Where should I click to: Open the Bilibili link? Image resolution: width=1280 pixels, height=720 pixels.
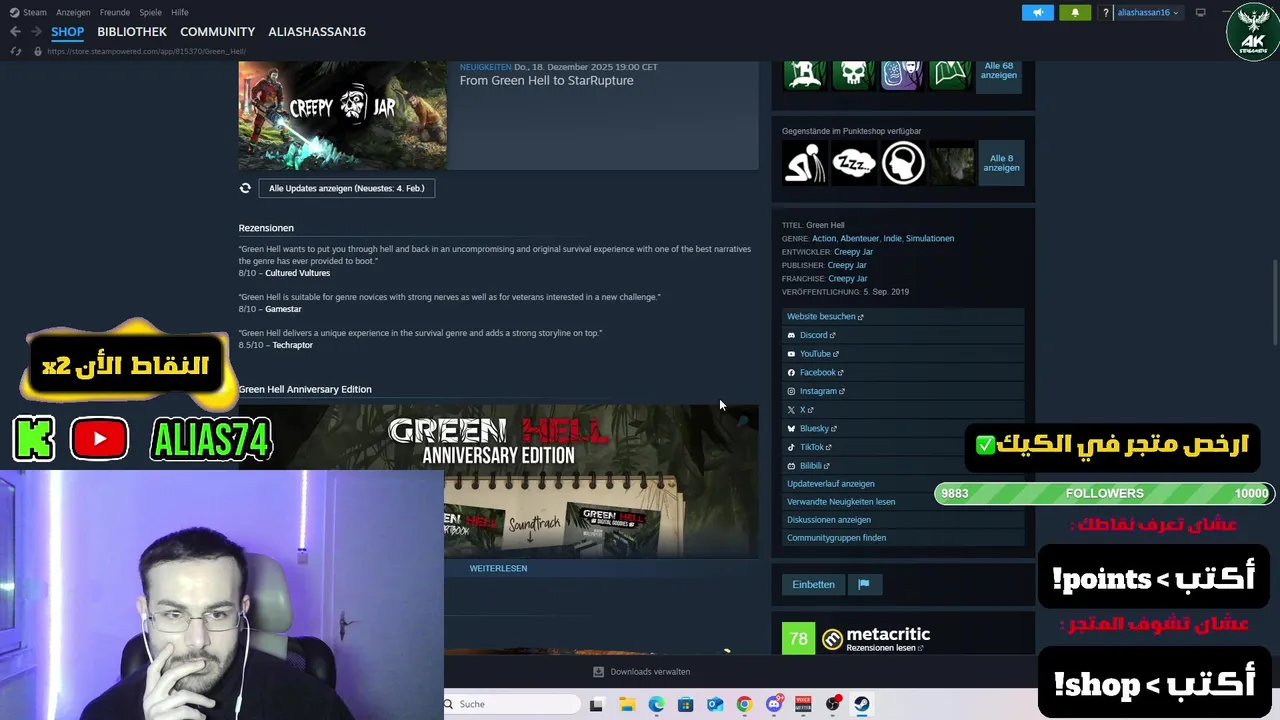814,466
